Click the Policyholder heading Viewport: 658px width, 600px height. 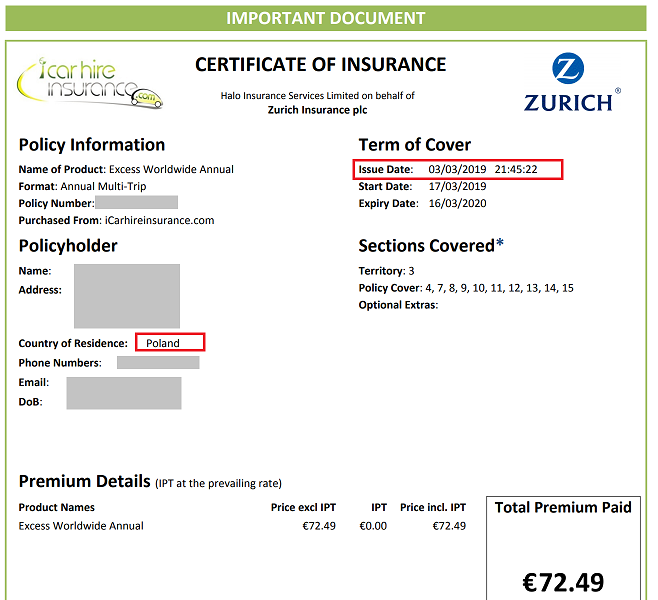click(68, 246)
